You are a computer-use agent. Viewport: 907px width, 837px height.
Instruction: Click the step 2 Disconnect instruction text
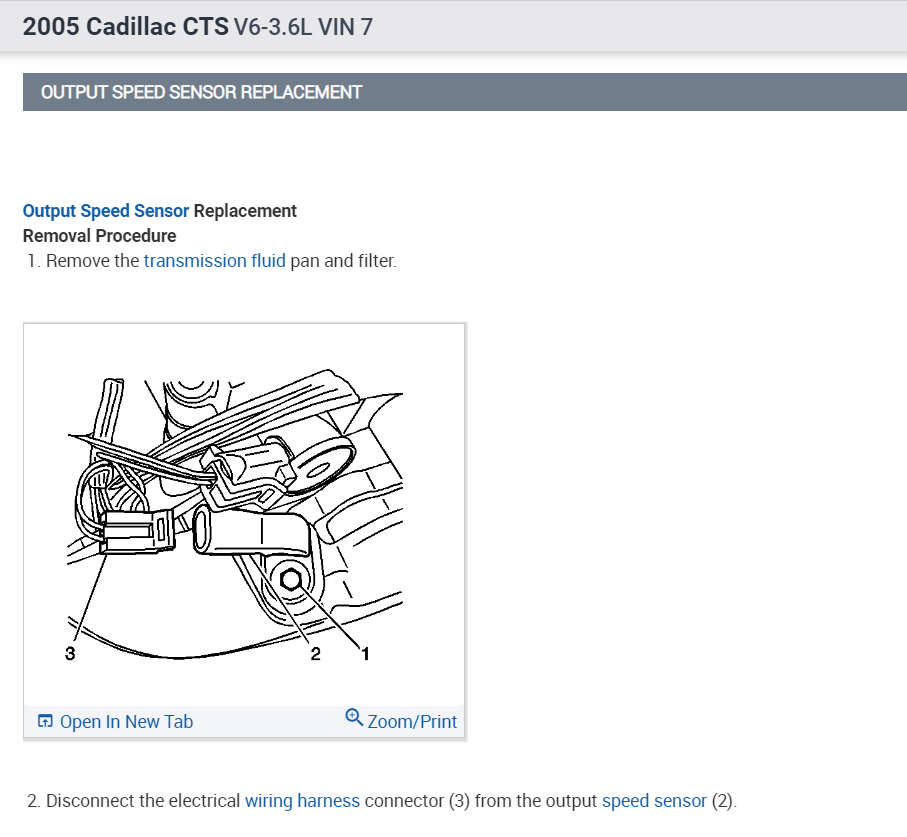click(382, 801)
